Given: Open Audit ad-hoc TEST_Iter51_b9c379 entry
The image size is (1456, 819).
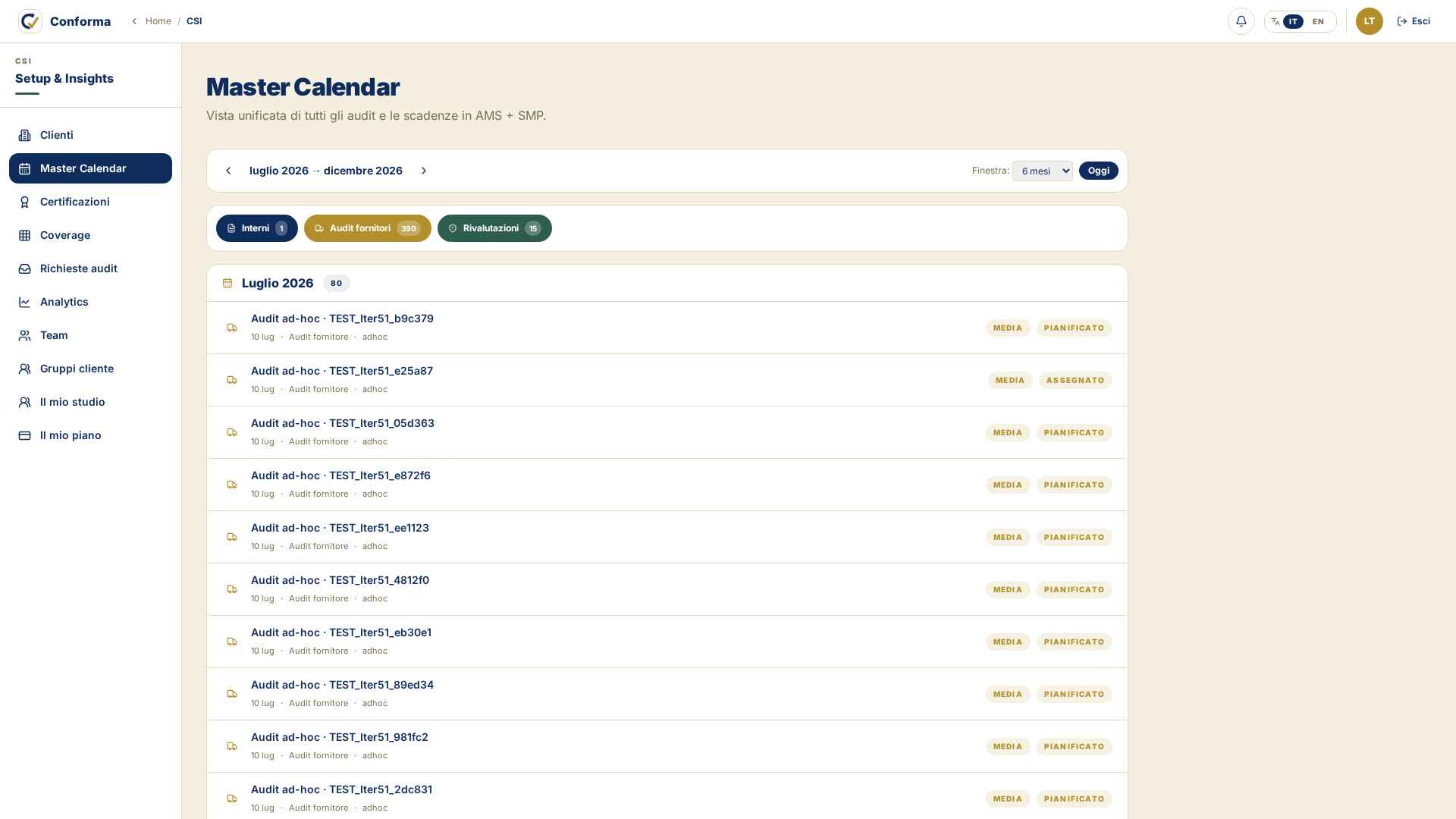Looking at the screenshot, I should coord(667,328).
